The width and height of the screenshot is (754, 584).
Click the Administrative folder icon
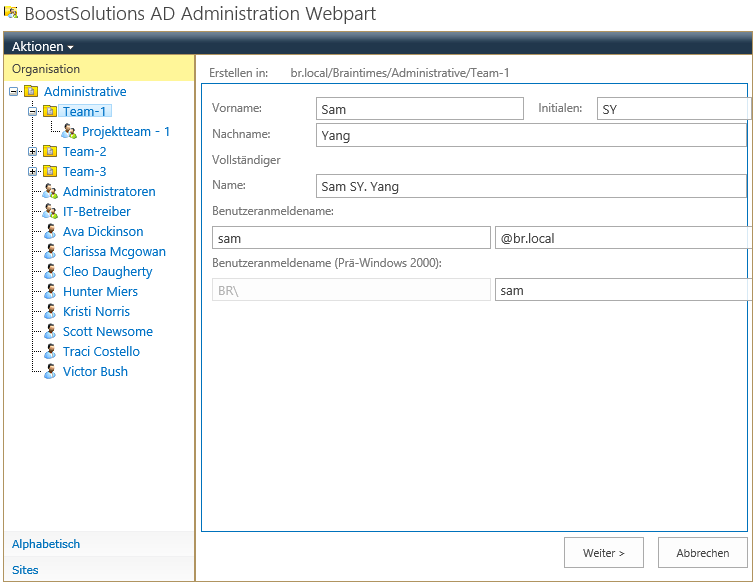click(31, 91)
